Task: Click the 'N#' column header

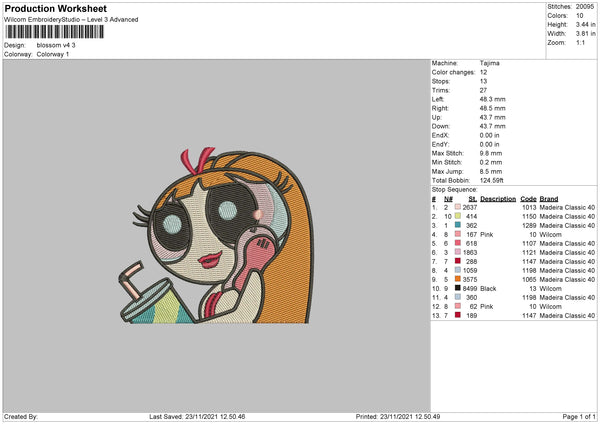Action: (448, 199)
